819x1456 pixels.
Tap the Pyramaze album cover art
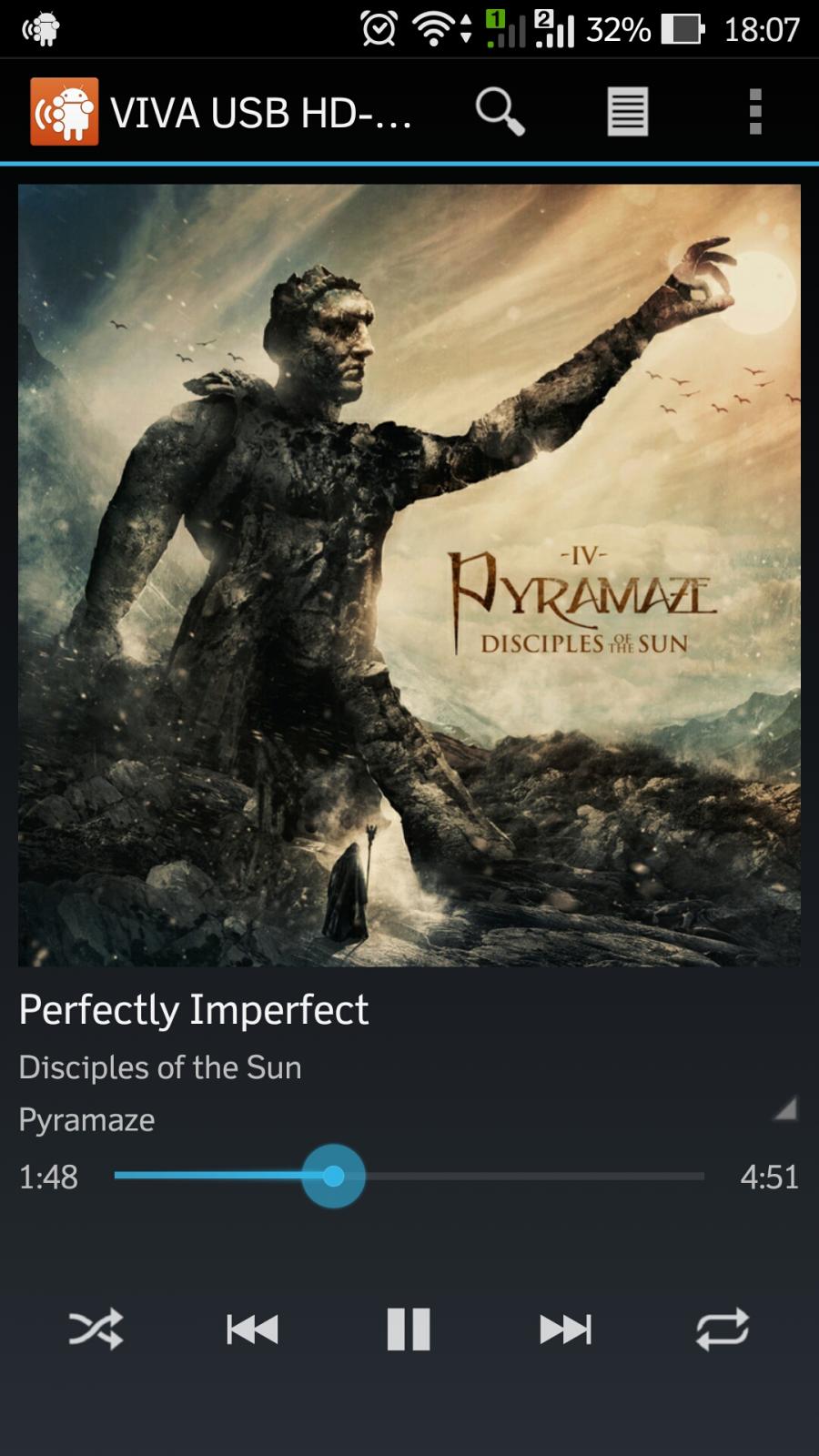point(409,575)
